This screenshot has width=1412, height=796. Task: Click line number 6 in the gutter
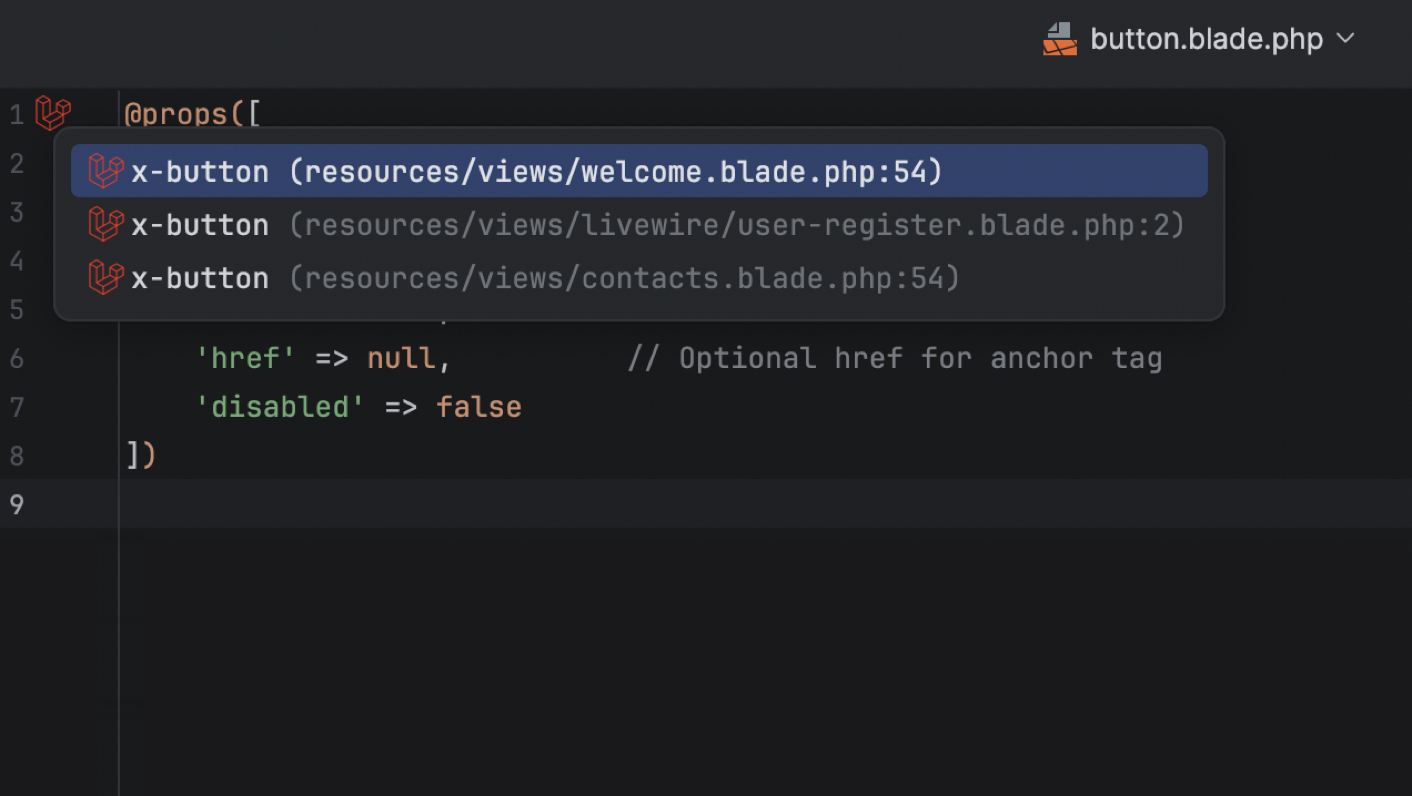click(16, 358)
